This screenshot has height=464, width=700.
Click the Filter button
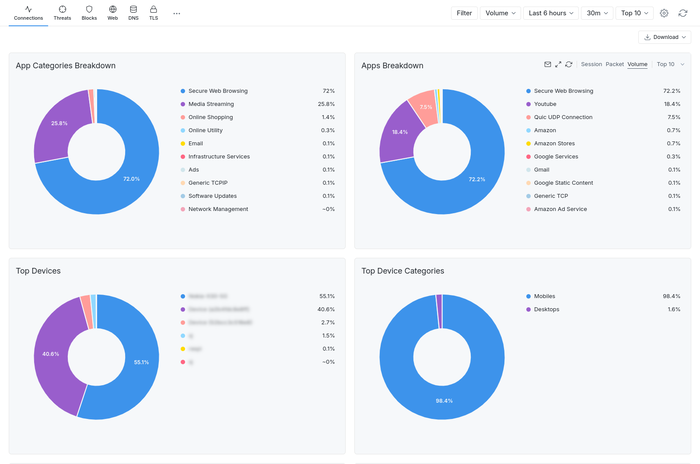click(464, 13)
